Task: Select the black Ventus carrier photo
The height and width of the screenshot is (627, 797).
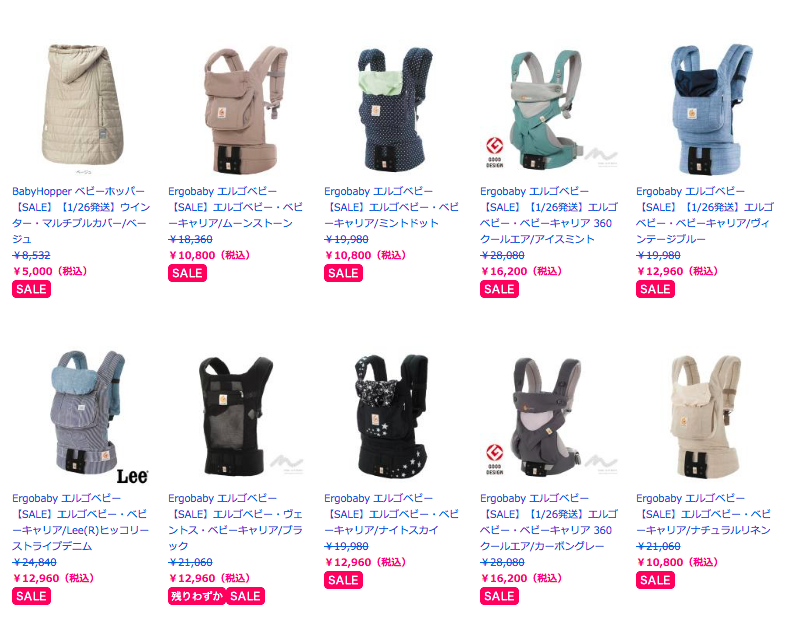Action: 235,416
